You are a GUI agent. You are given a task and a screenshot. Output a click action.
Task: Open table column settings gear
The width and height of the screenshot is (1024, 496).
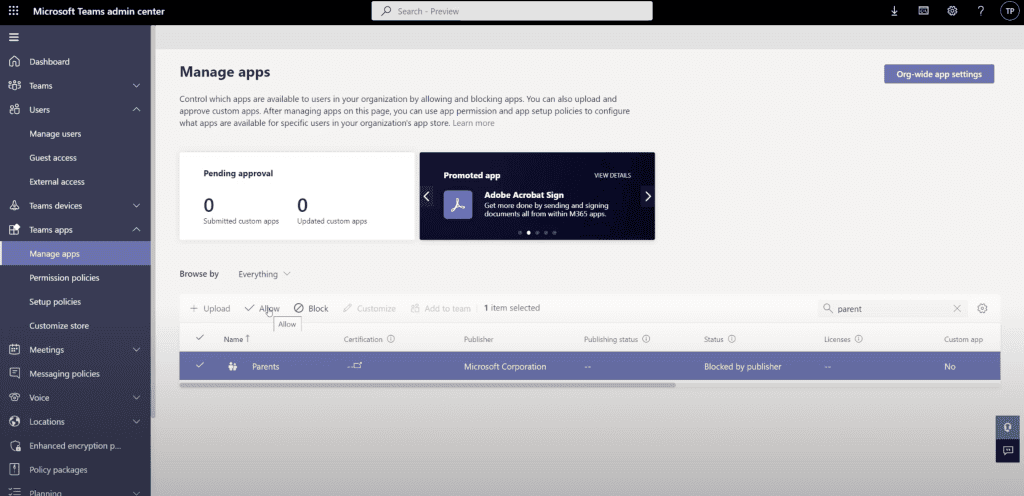(x=982, y=309)
